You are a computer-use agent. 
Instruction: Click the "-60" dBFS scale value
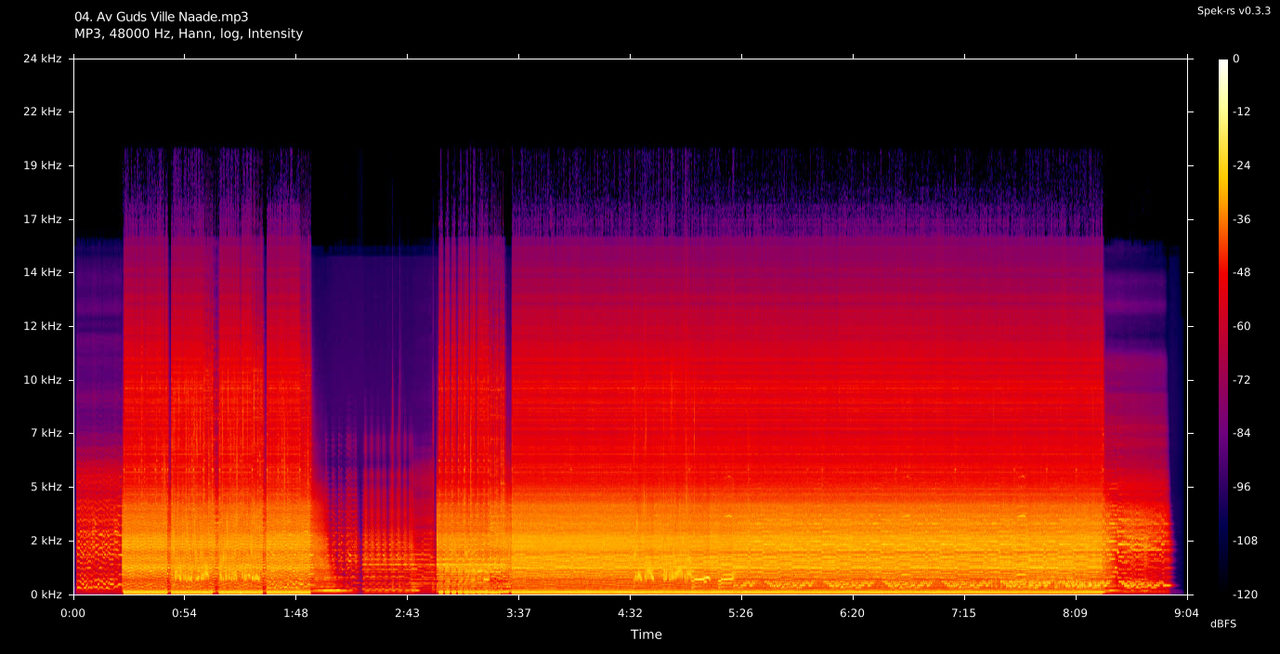[1242, 326]
